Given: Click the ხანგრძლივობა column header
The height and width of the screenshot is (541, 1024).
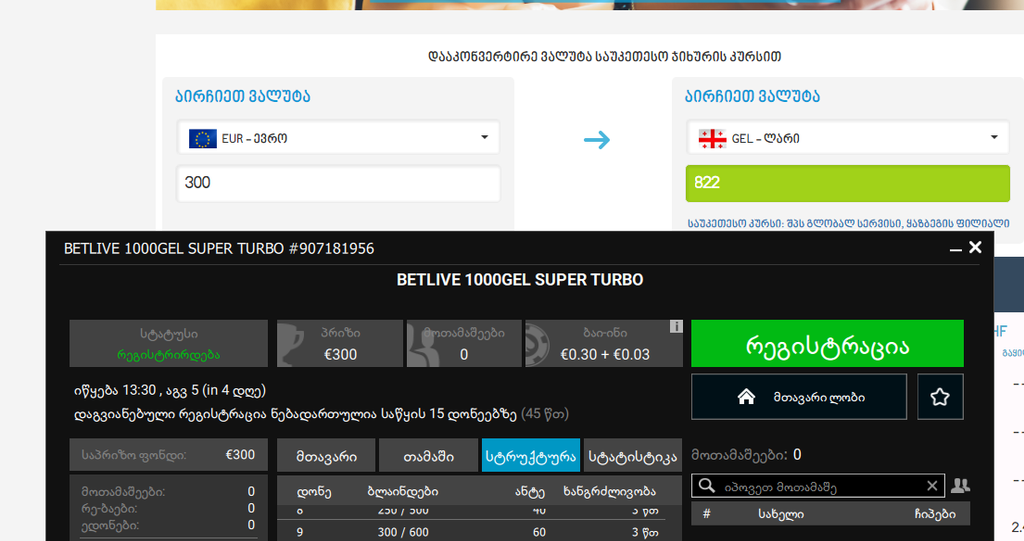Looking at the screenshot, I should 609,491.
